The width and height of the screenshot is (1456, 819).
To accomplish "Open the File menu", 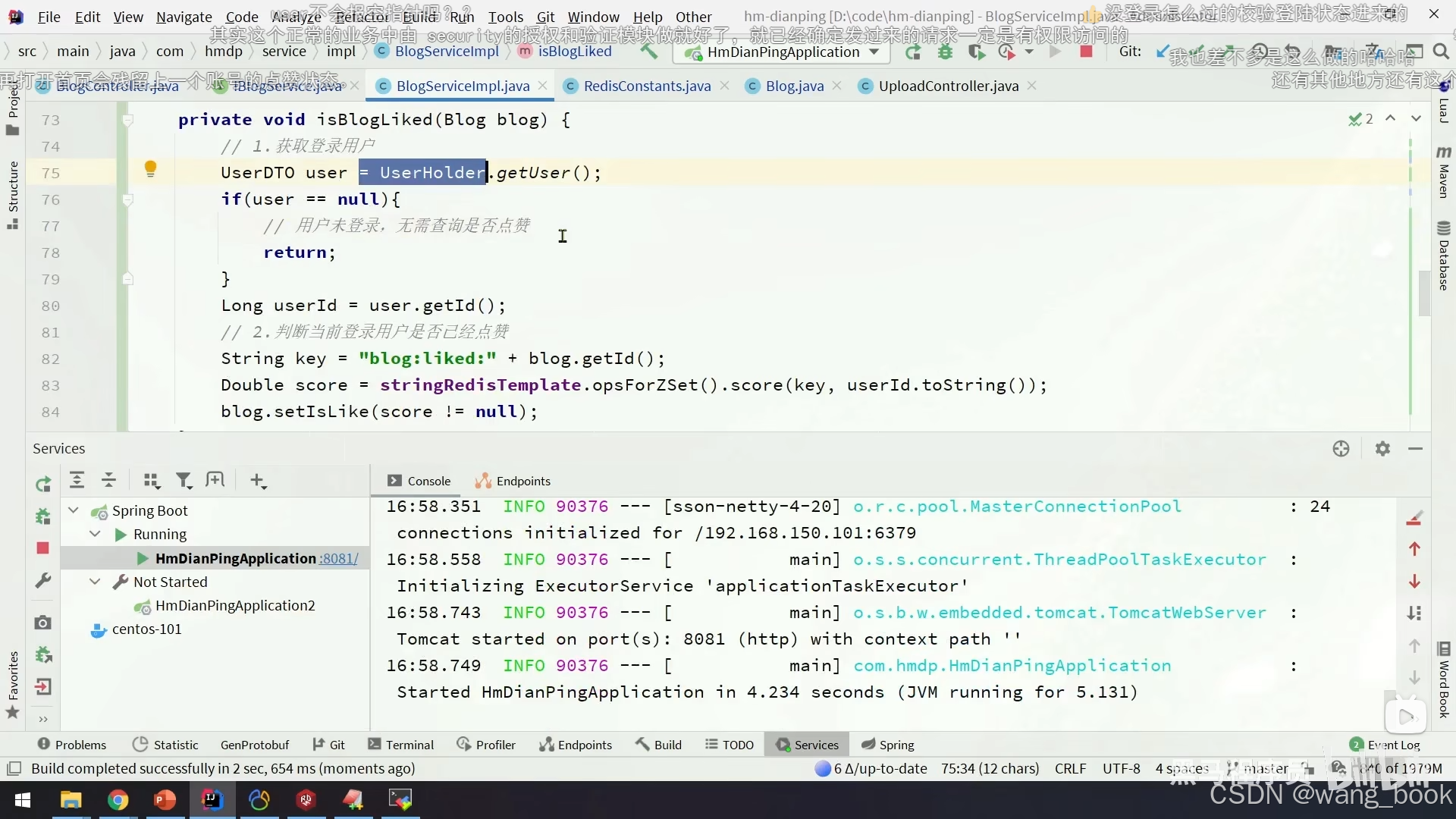I will 49,17.
